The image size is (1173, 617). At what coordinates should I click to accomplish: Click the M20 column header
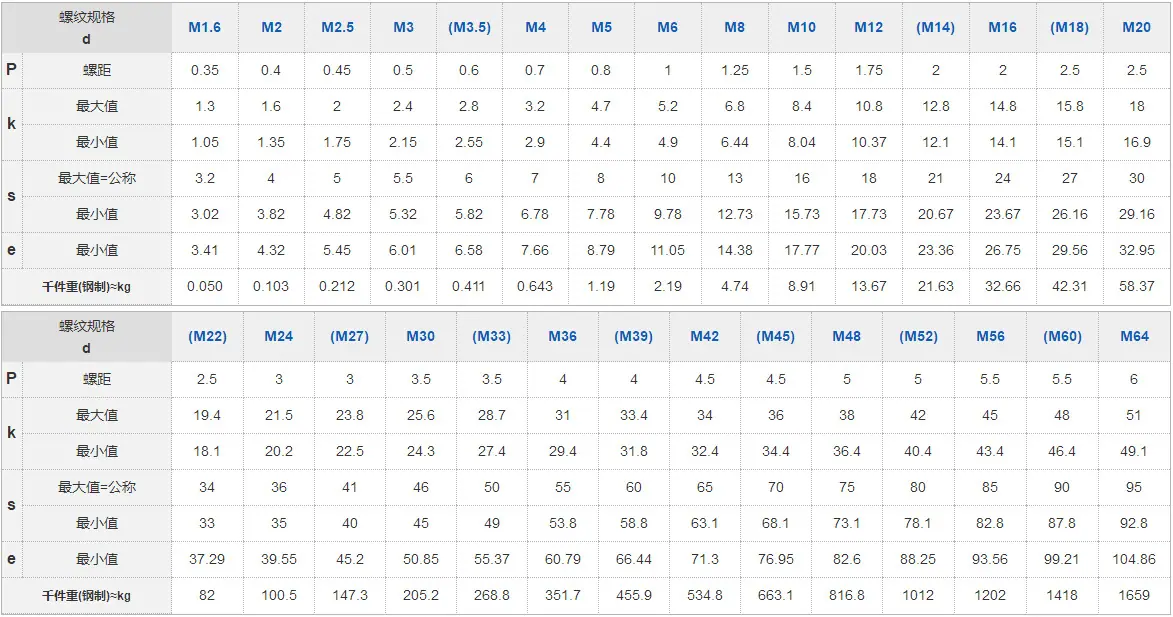[x=1136, y=27]
